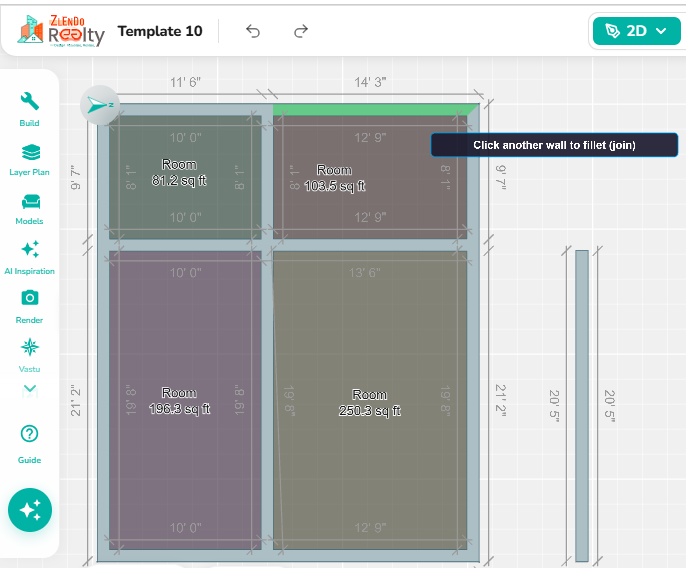Select the 81.2 sq ft room

pyautogui.click(x=185, y=177)
